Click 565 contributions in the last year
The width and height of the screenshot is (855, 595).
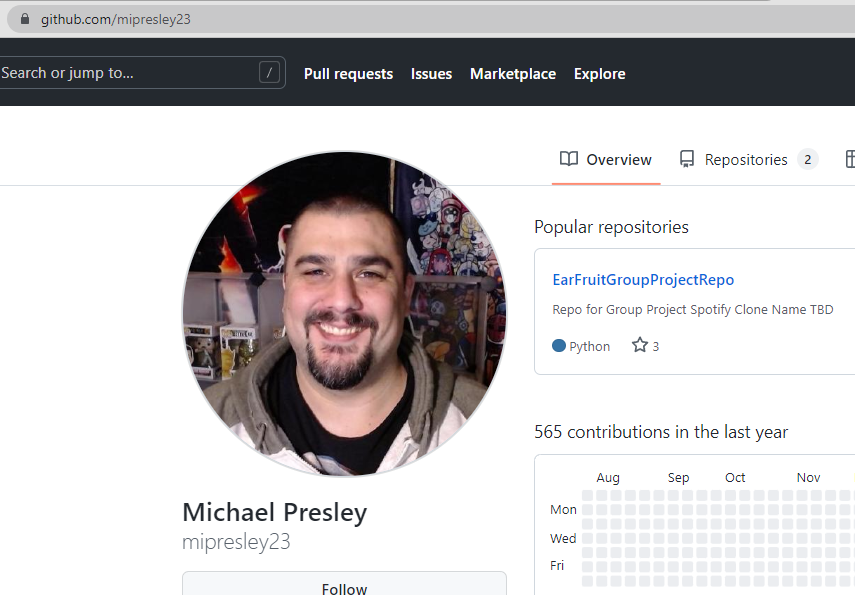661,432
